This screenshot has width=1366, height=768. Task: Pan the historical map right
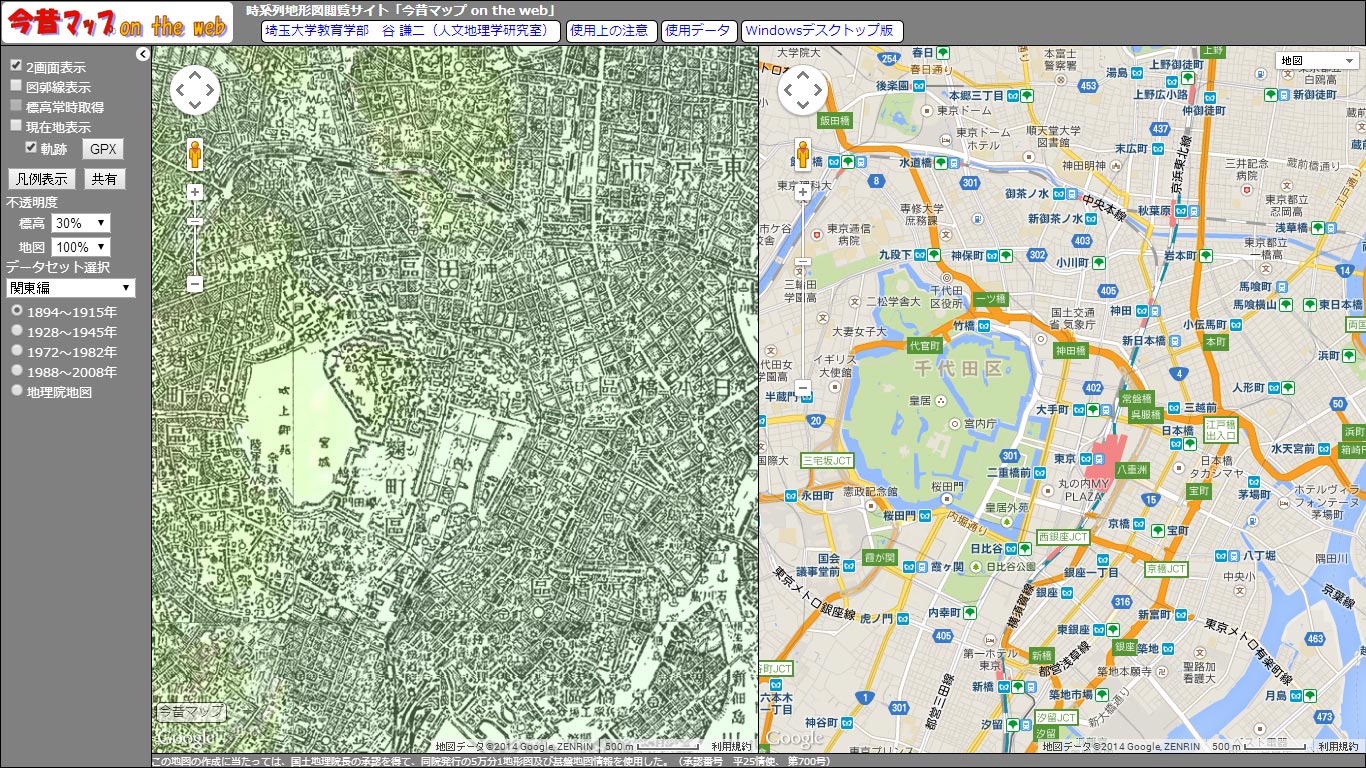(x=210, y=91)
